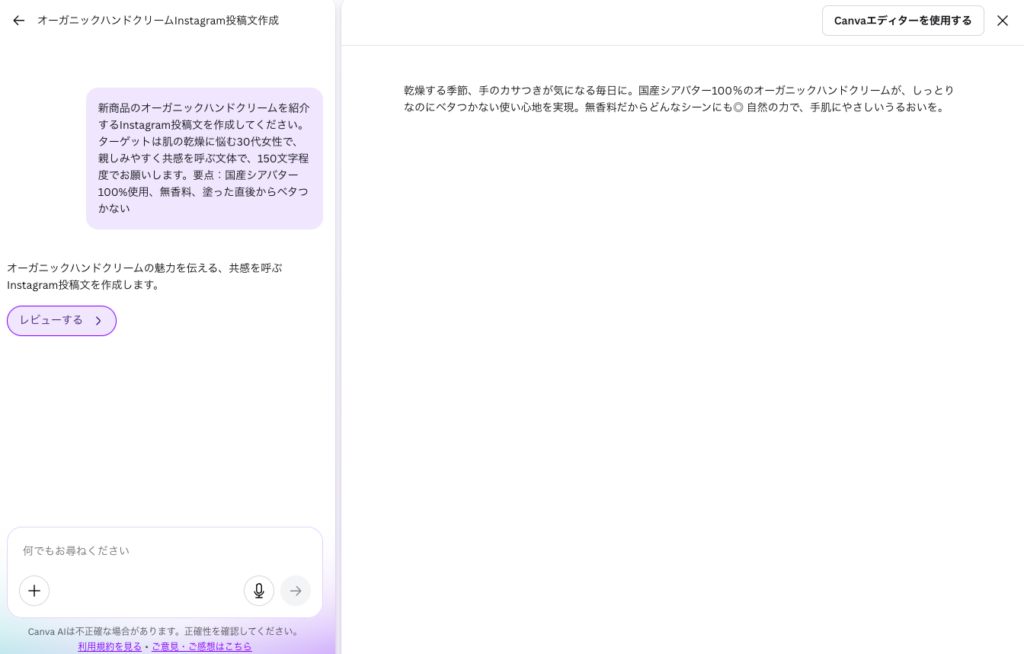Click the オーガニックハンドクリームInstagram投稿文作成 title
Viewport: 1024px width, 654px height.
pos(158,20)
